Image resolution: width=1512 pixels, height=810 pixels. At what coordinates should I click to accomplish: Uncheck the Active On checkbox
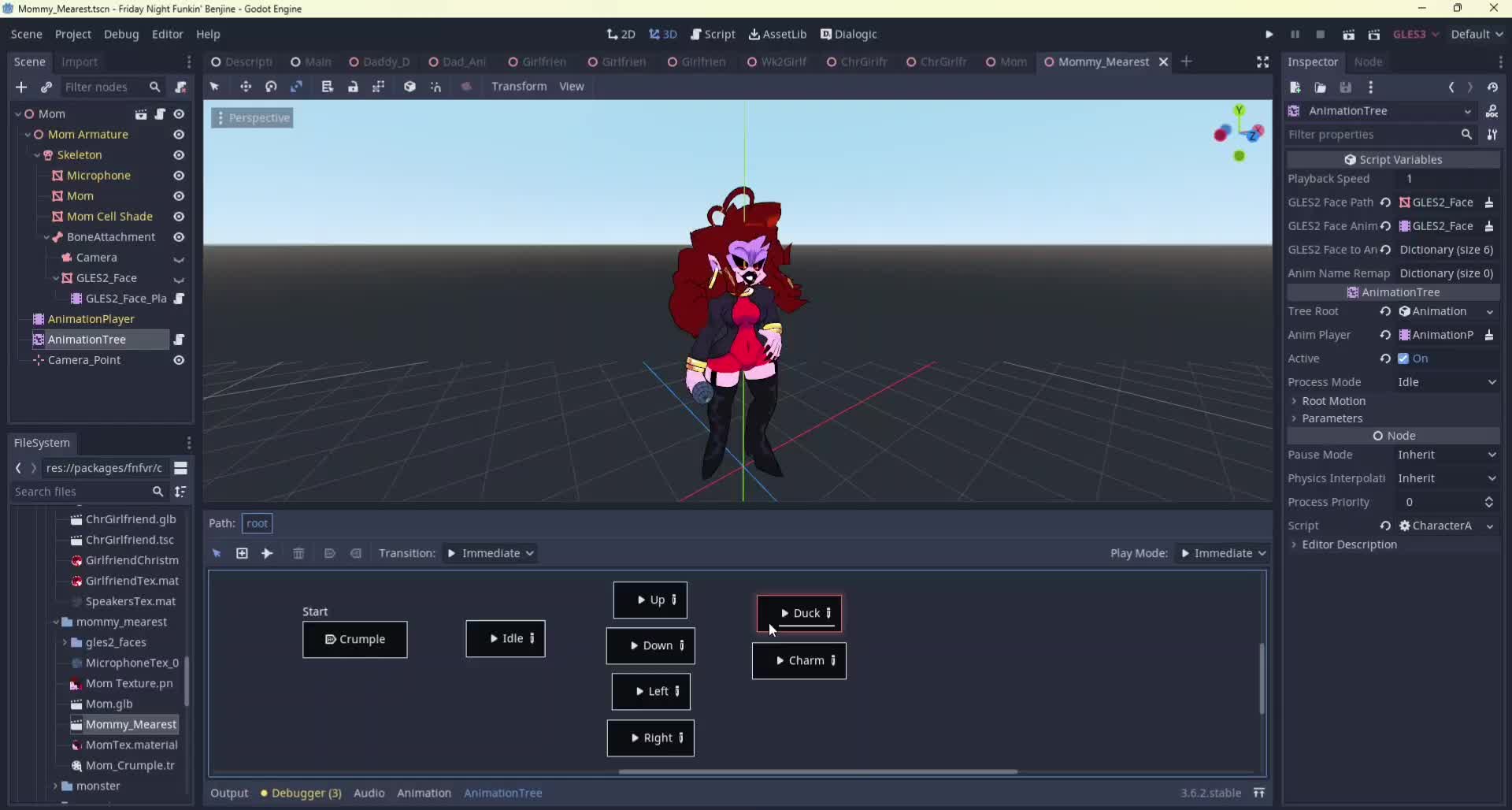click(x=1403, y=359)
